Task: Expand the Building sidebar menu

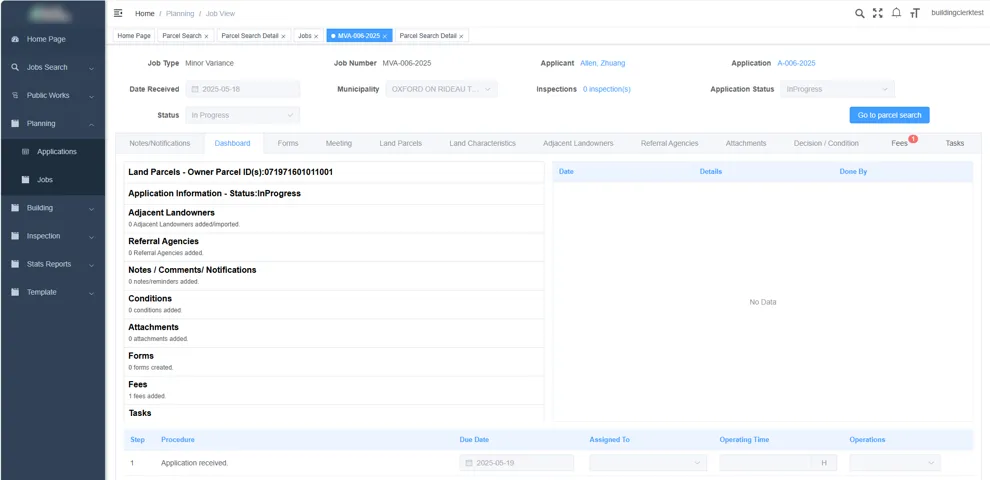Action: coord(92,209)
